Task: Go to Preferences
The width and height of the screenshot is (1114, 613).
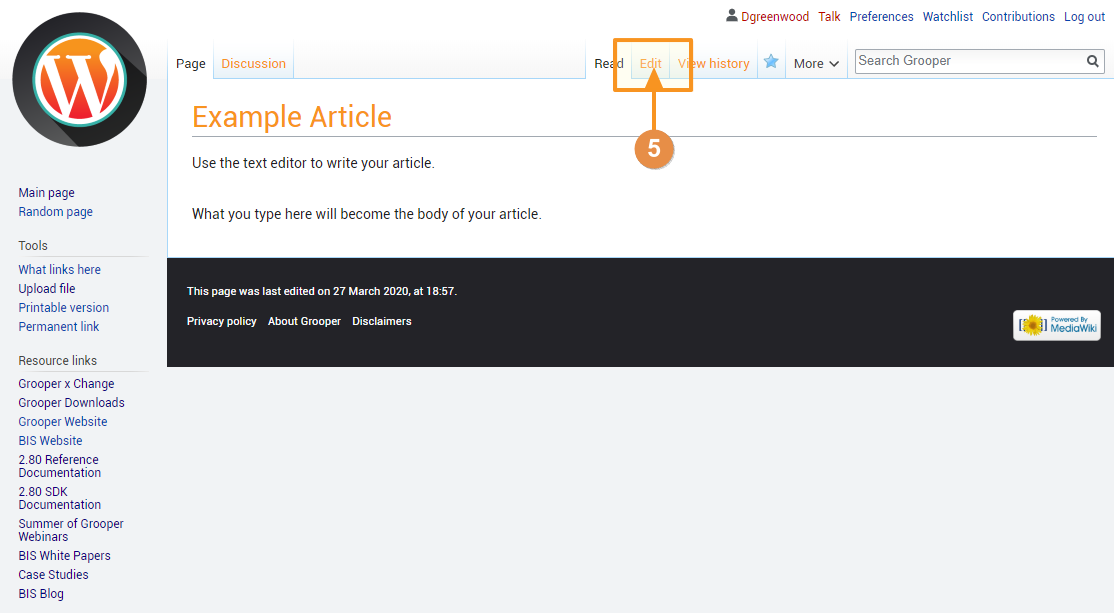Action: 881,16
